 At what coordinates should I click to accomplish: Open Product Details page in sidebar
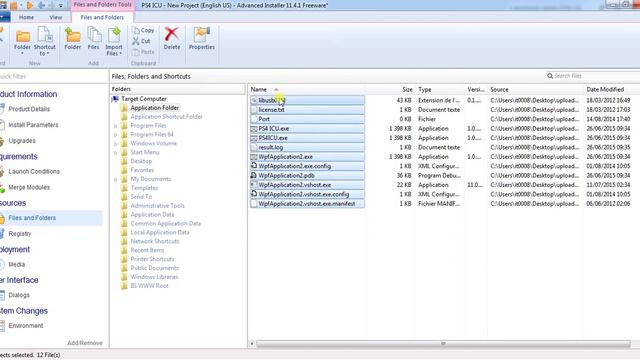(29, 109)
